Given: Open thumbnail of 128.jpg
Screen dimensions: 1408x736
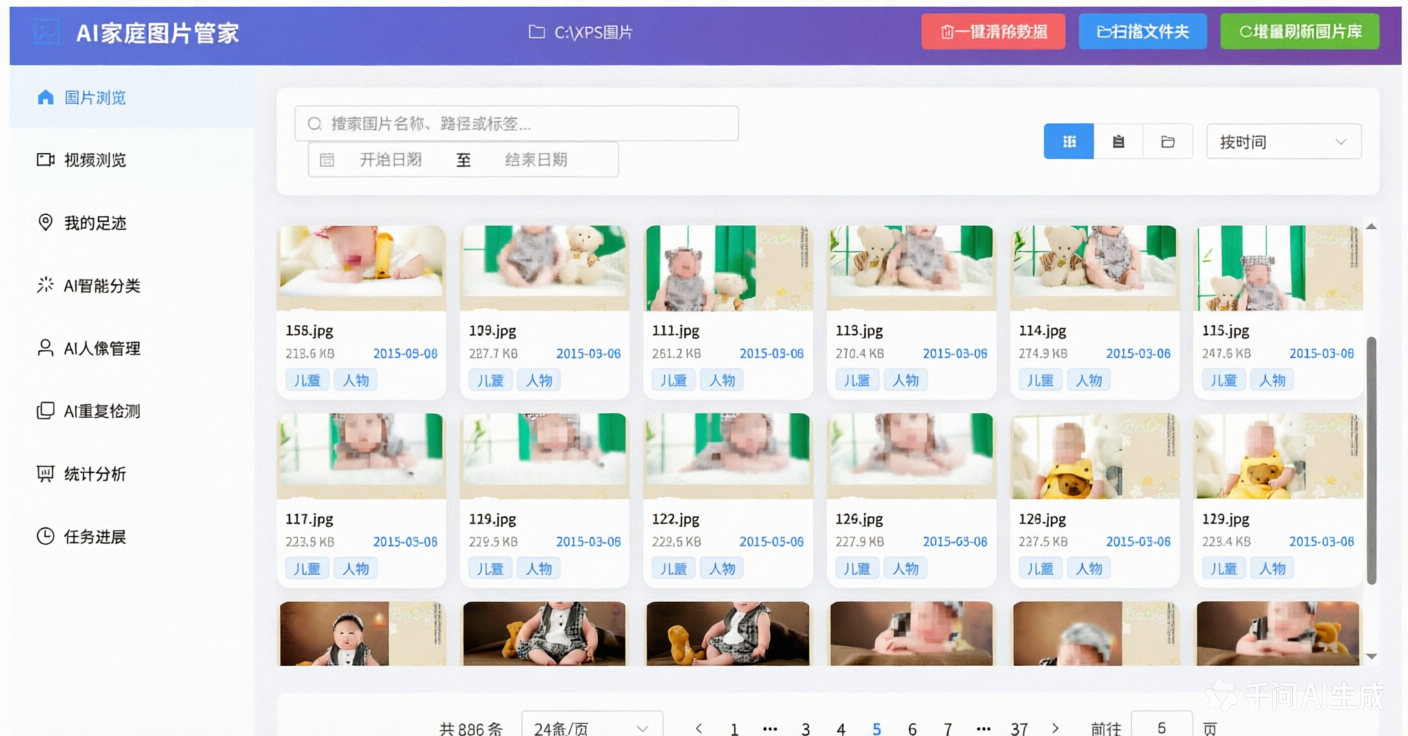Looking at the screenshot, I should click(1095, 456).
